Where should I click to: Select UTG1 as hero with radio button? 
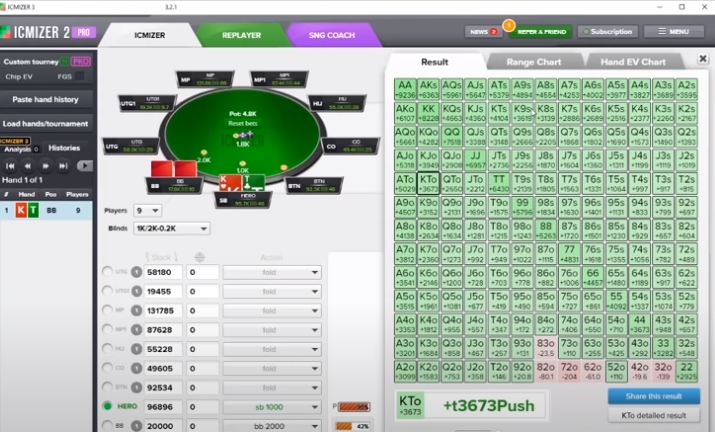coord(108,291)
